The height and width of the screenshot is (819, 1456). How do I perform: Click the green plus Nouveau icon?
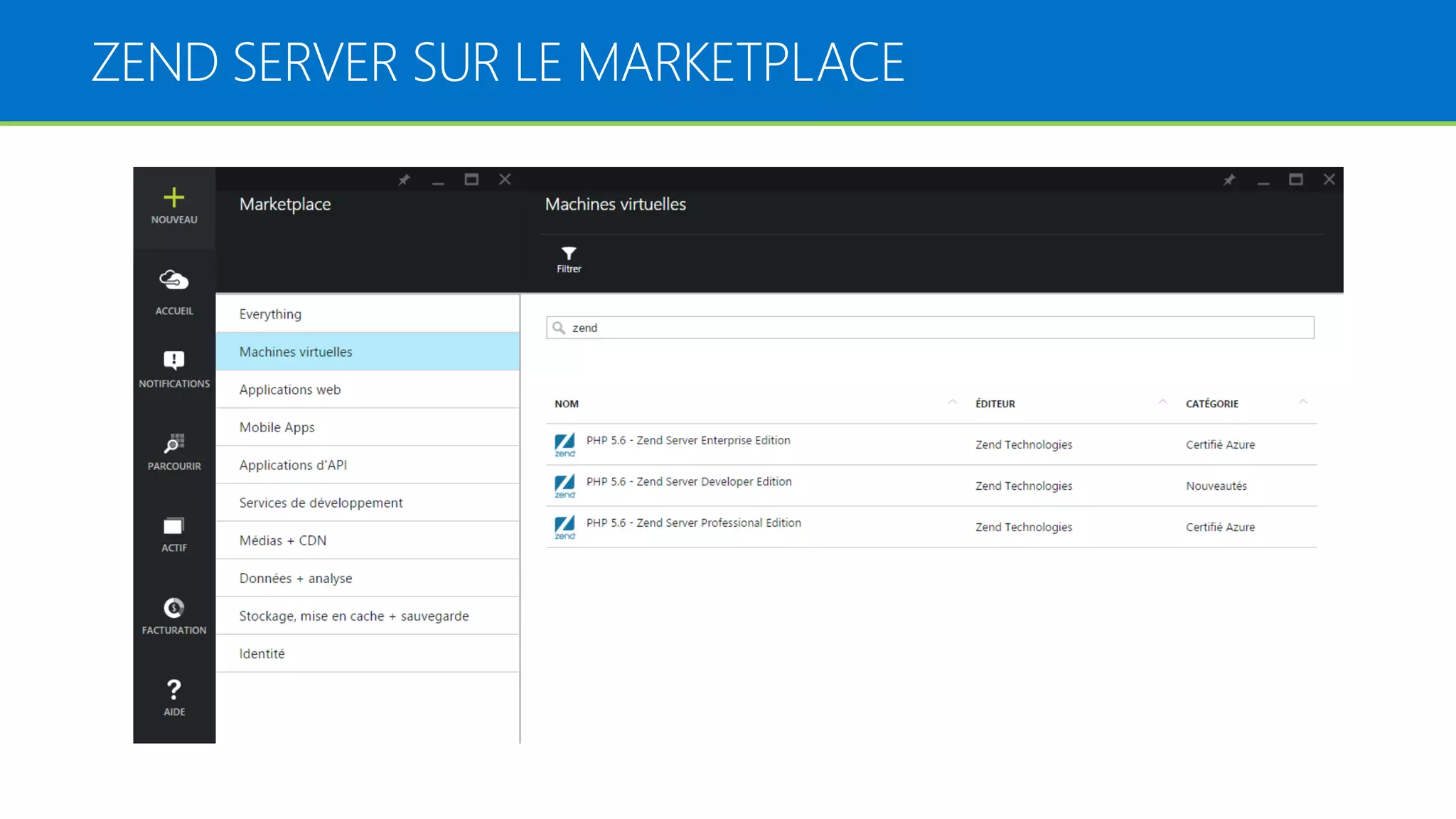174,198
